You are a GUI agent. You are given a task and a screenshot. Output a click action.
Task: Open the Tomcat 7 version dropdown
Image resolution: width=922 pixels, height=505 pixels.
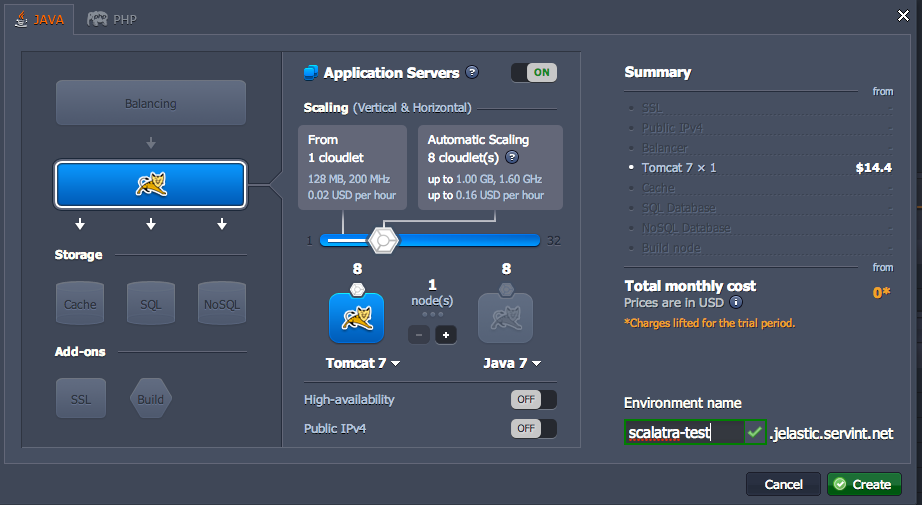(x=363, y=363)
